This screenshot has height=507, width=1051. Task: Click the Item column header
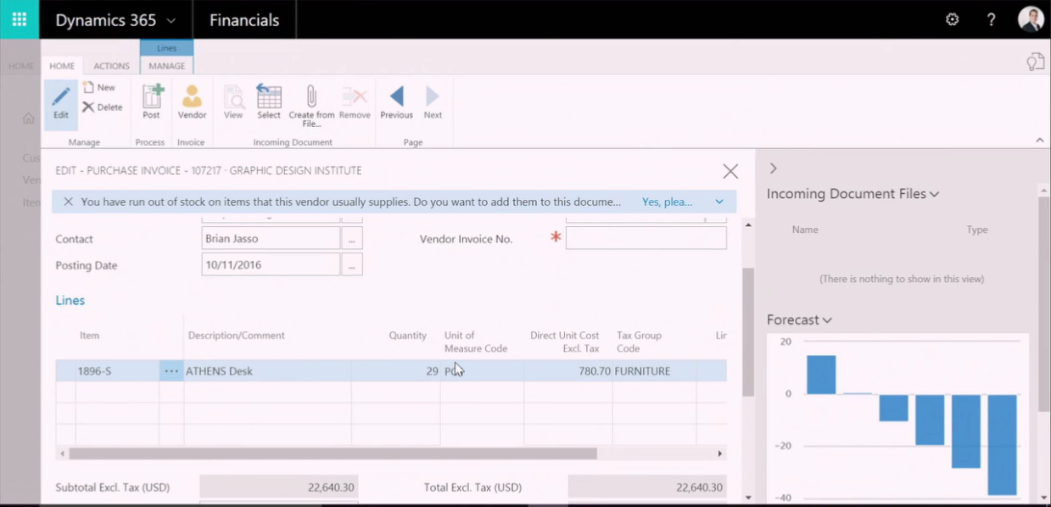coord(90,335)
